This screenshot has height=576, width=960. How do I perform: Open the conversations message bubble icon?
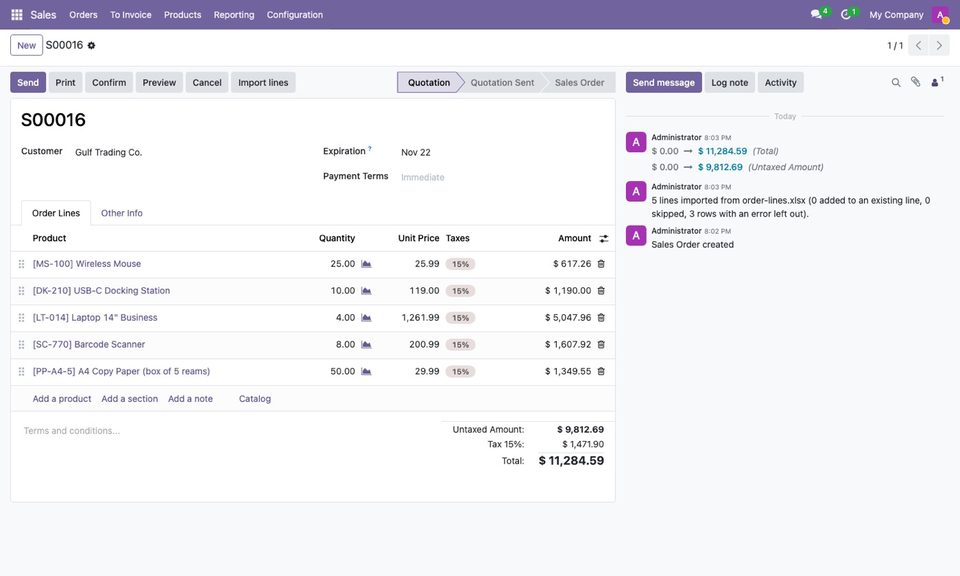(819, 14)
